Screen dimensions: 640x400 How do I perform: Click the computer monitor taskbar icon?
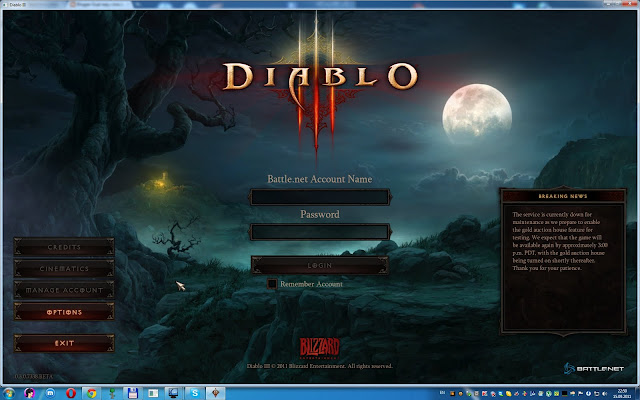[174, 393]
